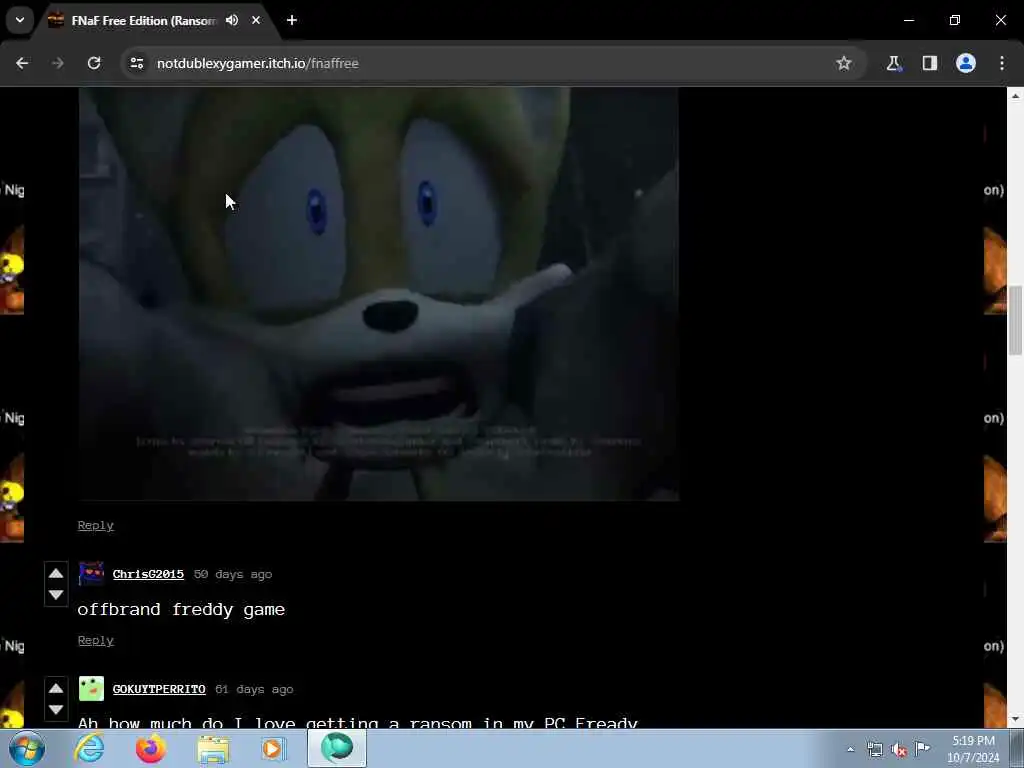Restore down the browser window
Image resolution: width=1024 pixels, height=768 pixels.
(955, 20)
